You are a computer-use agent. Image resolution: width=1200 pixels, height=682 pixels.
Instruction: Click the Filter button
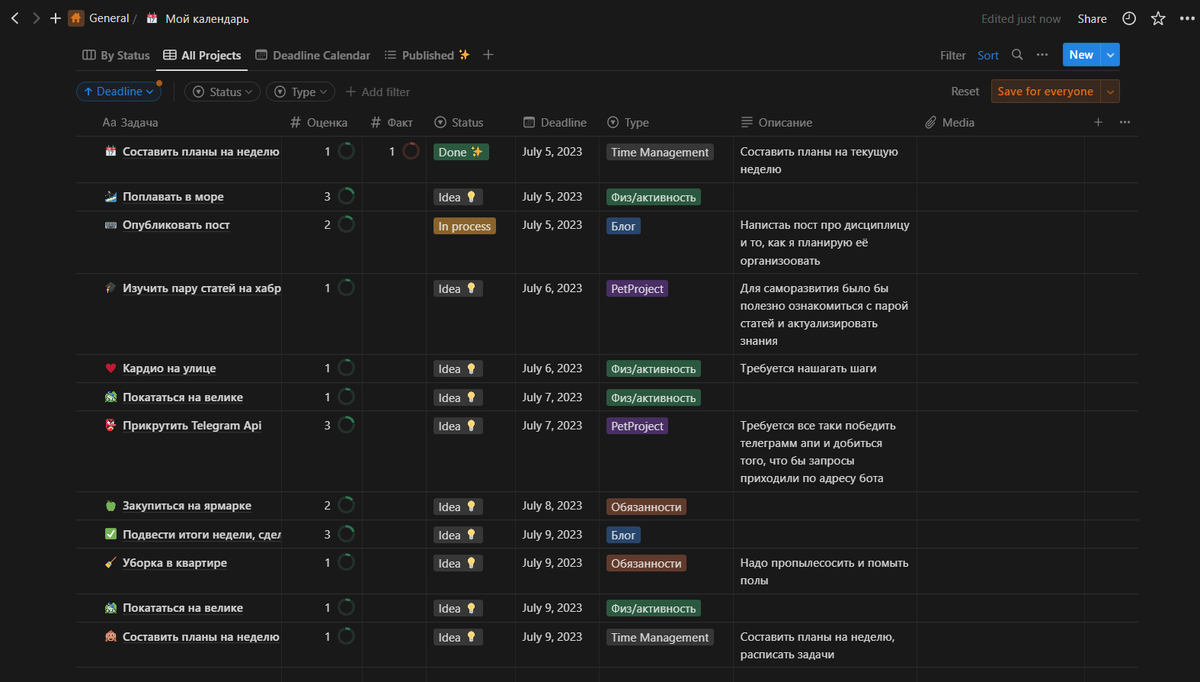(x=953, y=55)
